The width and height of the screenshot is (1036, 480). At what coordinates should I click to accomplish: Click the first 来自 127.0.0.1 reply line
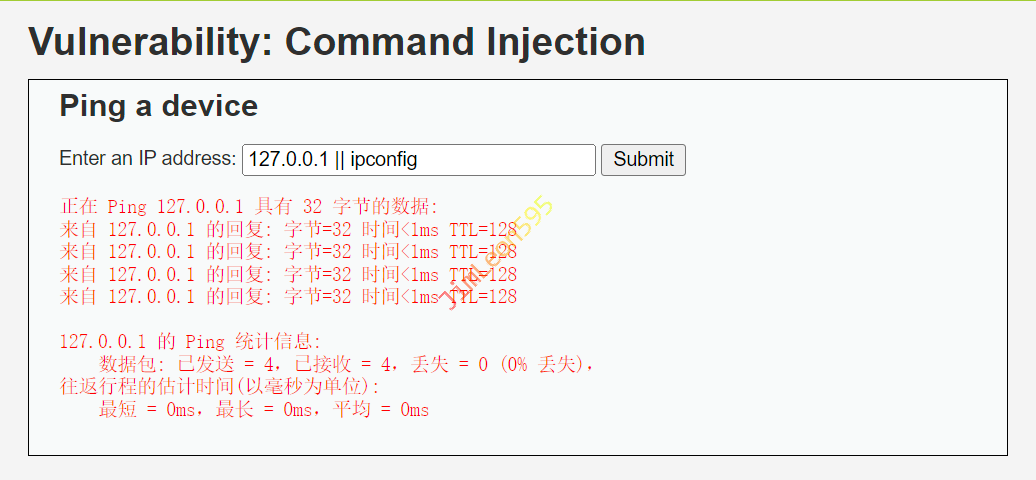(288, 229)
